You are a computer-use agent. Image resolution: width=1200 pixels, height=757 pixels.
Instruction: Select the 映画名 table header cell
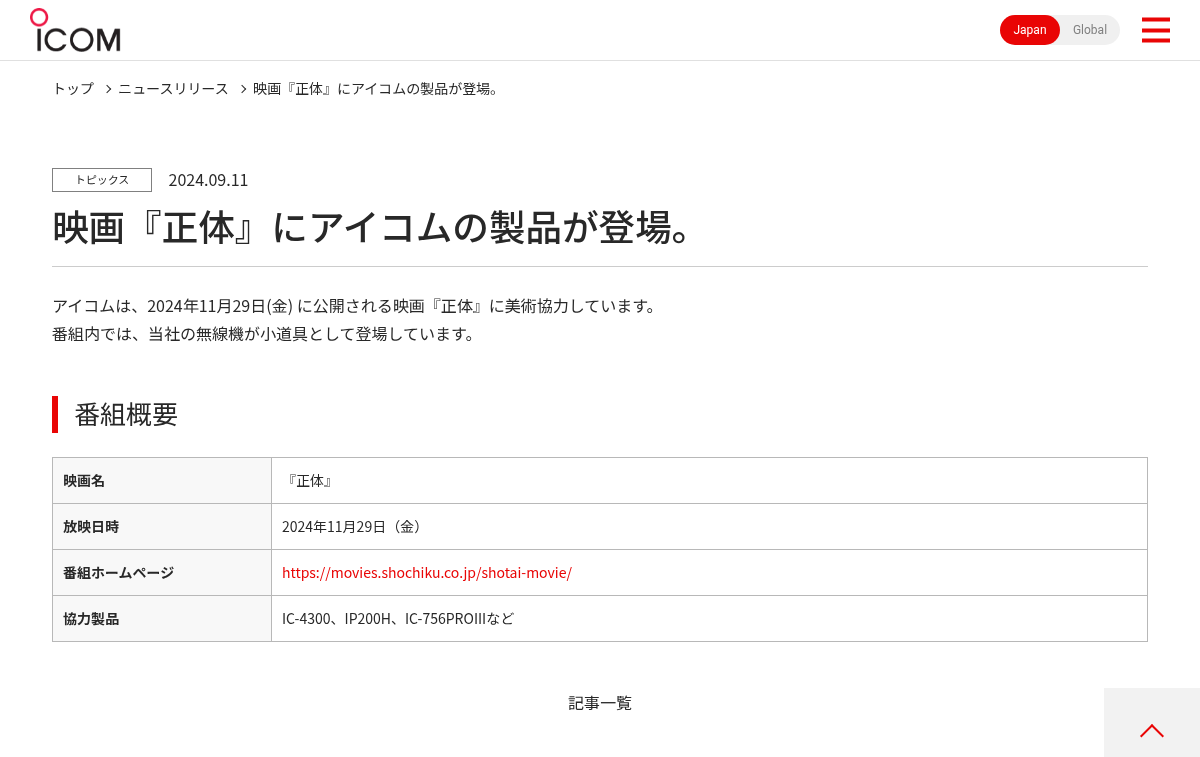click(x=162, y=481)
